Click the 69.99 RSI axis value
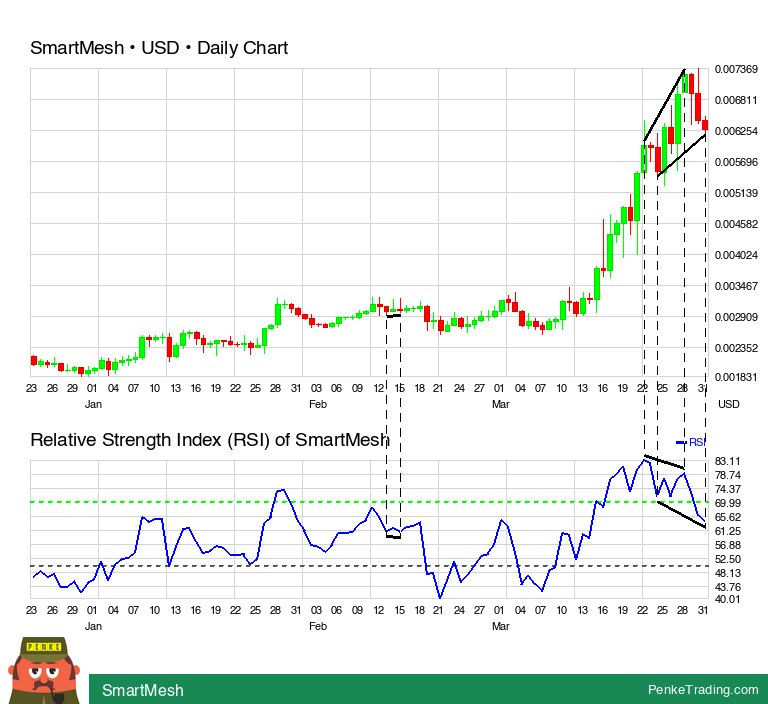 tap(728, 503)
